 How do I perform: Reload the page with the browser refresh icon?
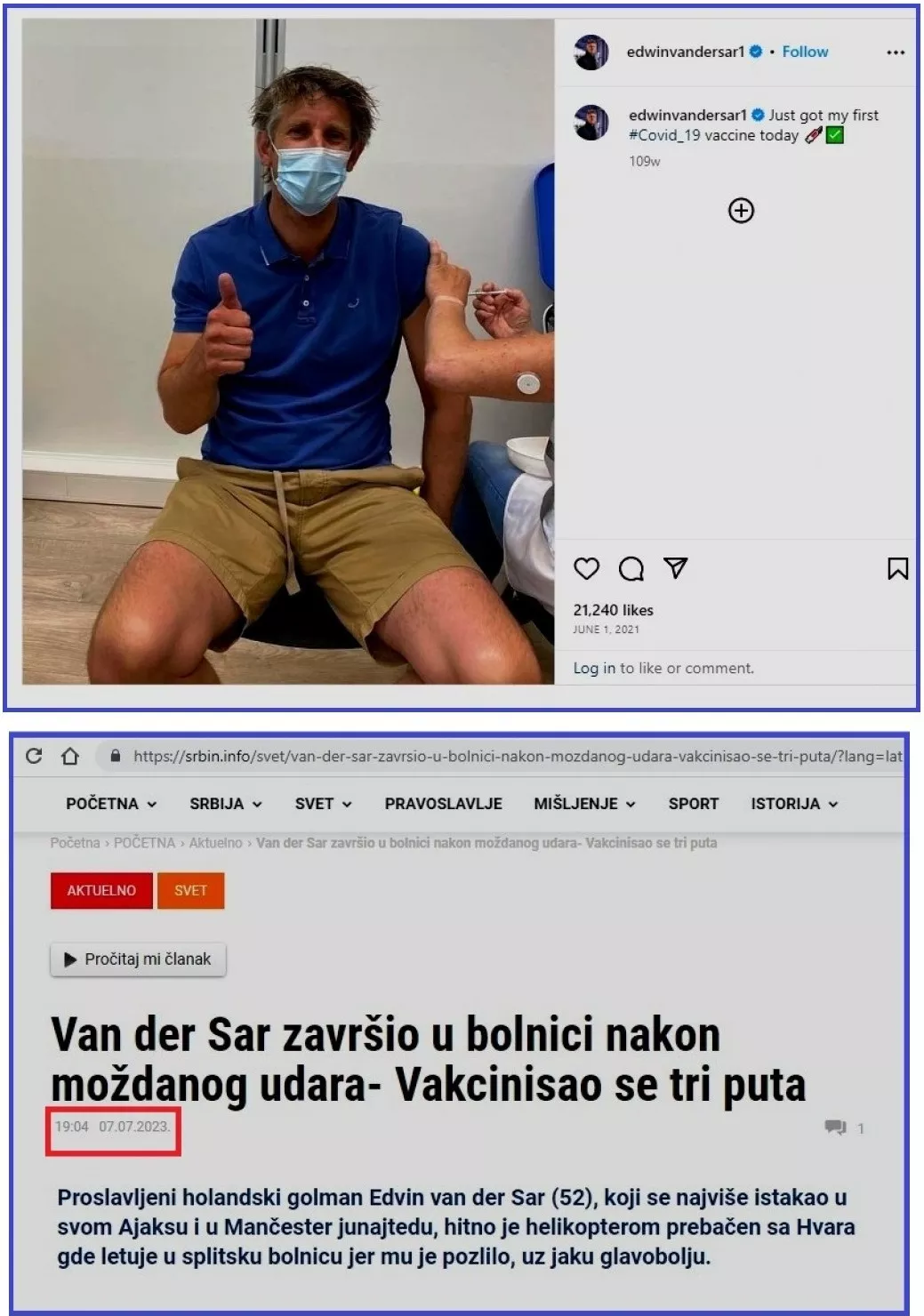(x=34, y=756)
